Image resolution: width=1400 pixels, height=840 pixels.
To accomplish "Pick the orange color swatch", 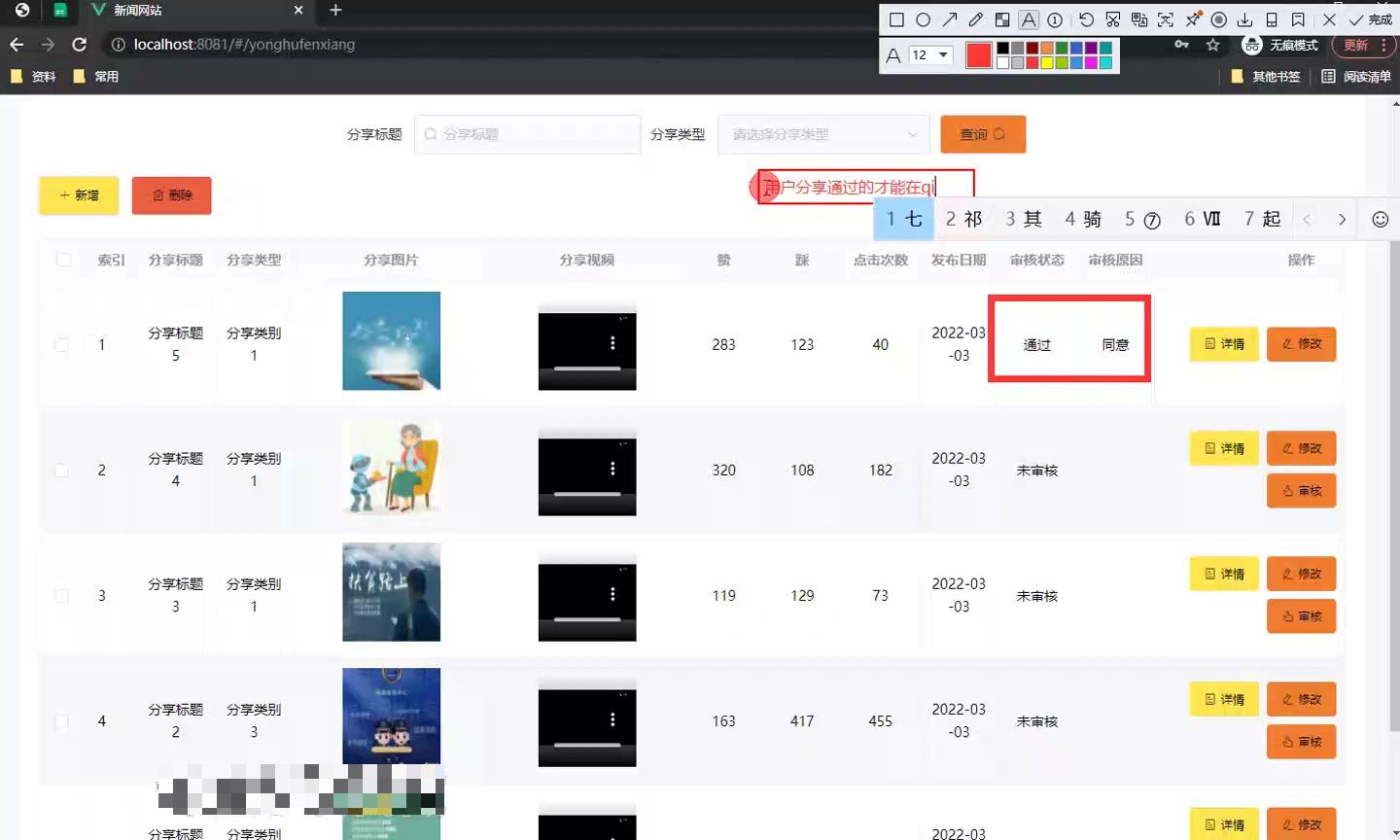I will click(x=1046, y=48).
